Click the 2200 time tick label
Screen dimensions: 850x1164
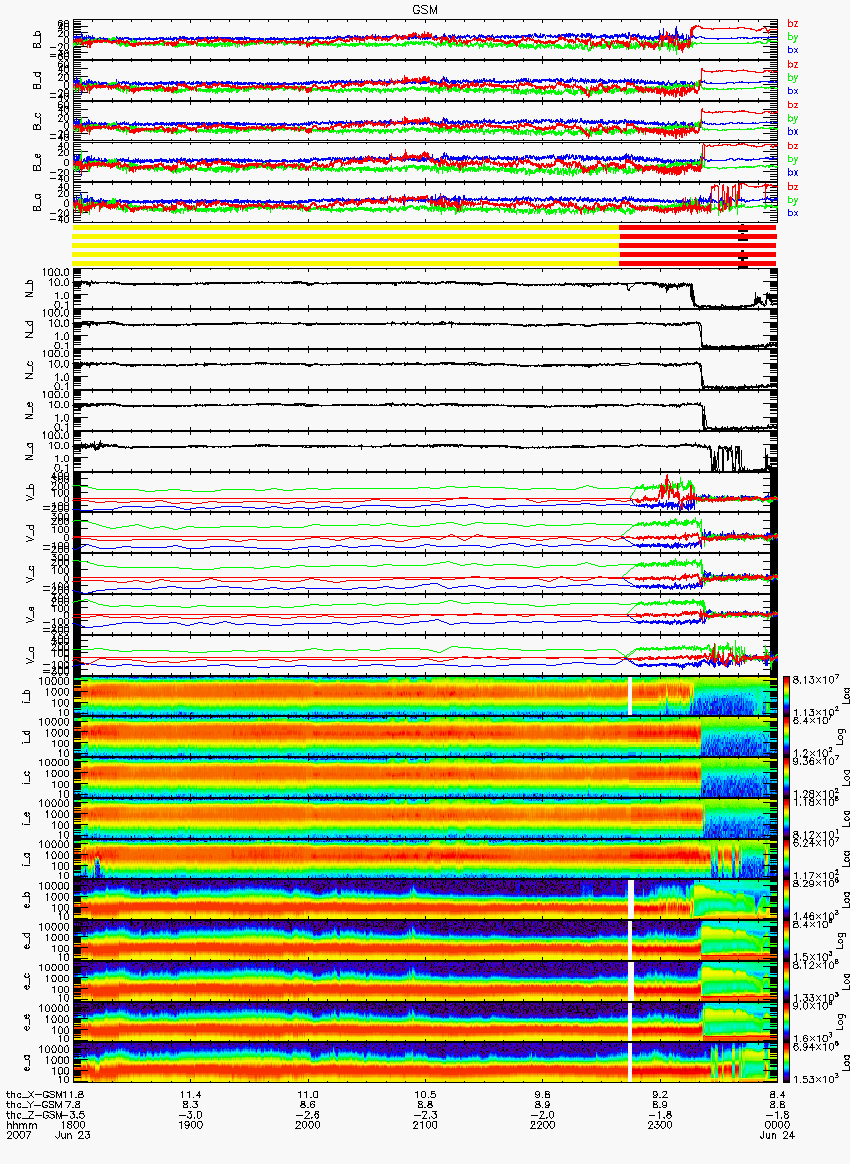coord(543,1125)
